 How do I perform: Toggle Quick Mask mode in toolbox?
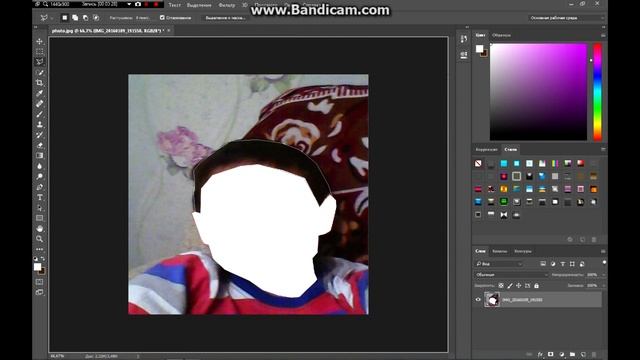pyautogui.click(x=40, y=282)
